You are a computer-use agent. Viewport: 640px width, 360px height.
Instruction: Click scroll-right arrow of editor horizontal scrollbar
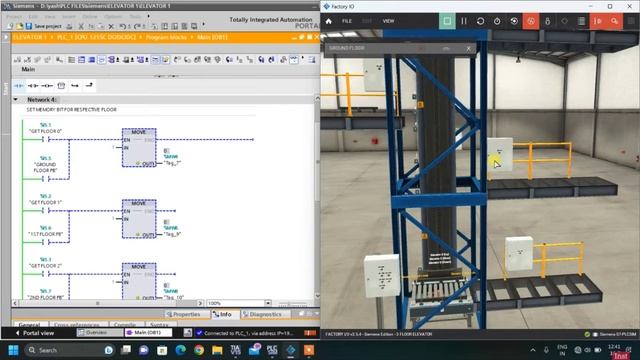coord(200,303)
